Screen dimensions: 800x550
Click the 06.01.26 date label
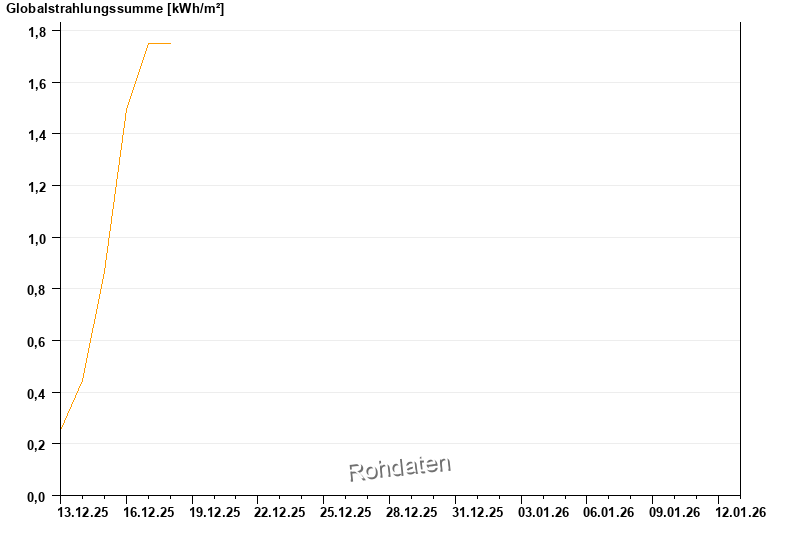click(610, 512)
